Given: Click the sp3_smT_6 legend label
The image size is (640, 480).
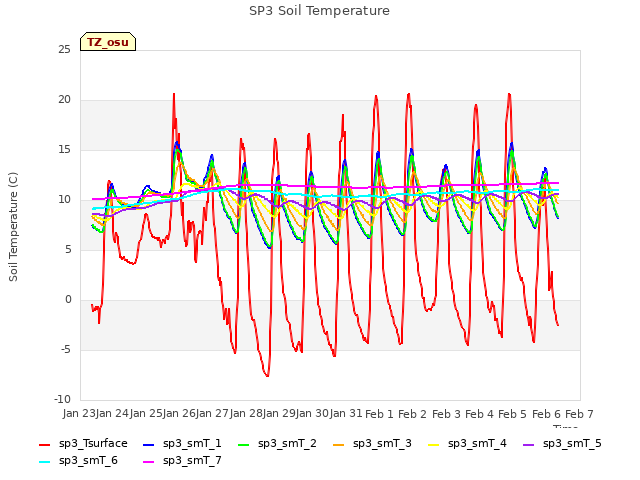Looking at the screenshot, I should tap(88, 460).
